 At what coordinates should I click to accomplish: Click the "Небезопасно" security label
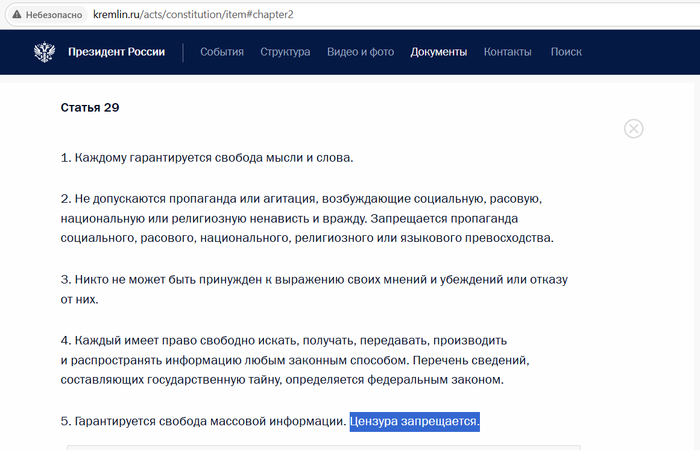click(56, 16)
